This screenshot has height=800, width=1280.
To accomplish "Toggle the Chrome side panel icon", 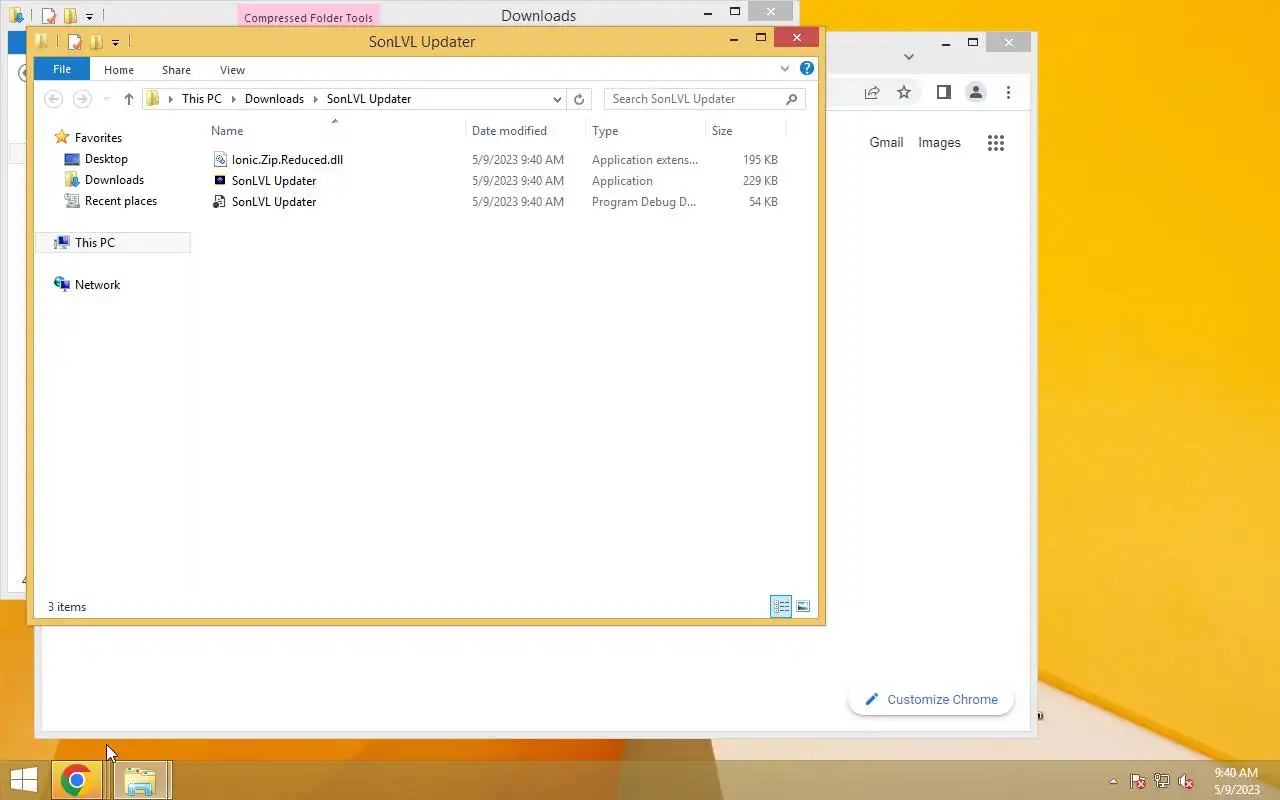I will [x=943, y=92].
